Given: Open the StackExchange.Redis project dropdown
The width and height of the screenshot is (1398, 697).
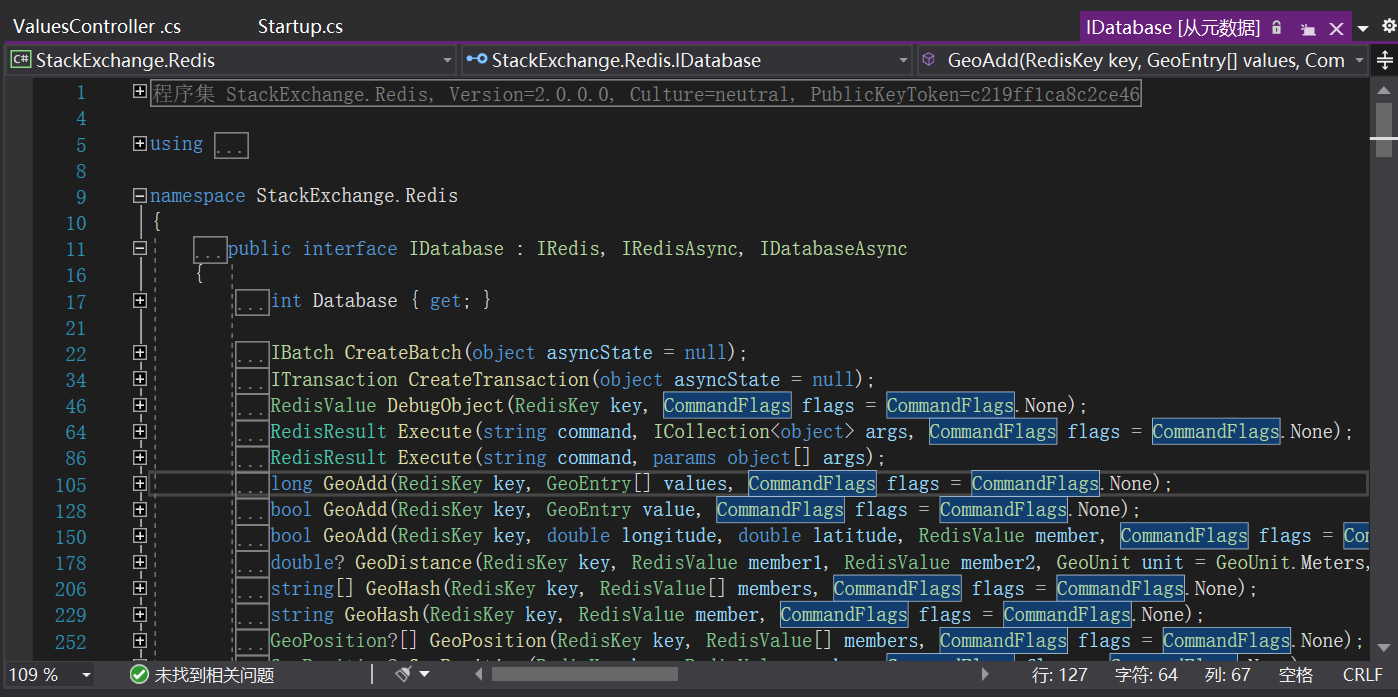Looking at the screenshot, I should click(x=447, y=60).
